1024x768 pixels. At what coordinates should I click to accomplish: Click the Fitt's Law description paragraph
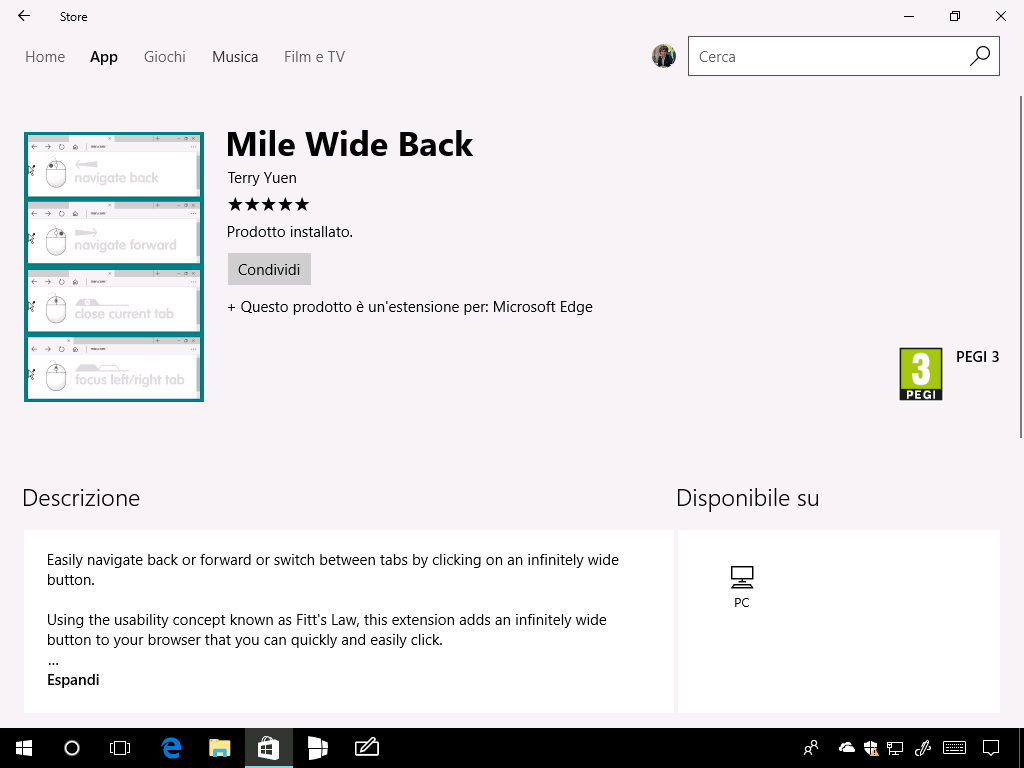pos(327,630)
